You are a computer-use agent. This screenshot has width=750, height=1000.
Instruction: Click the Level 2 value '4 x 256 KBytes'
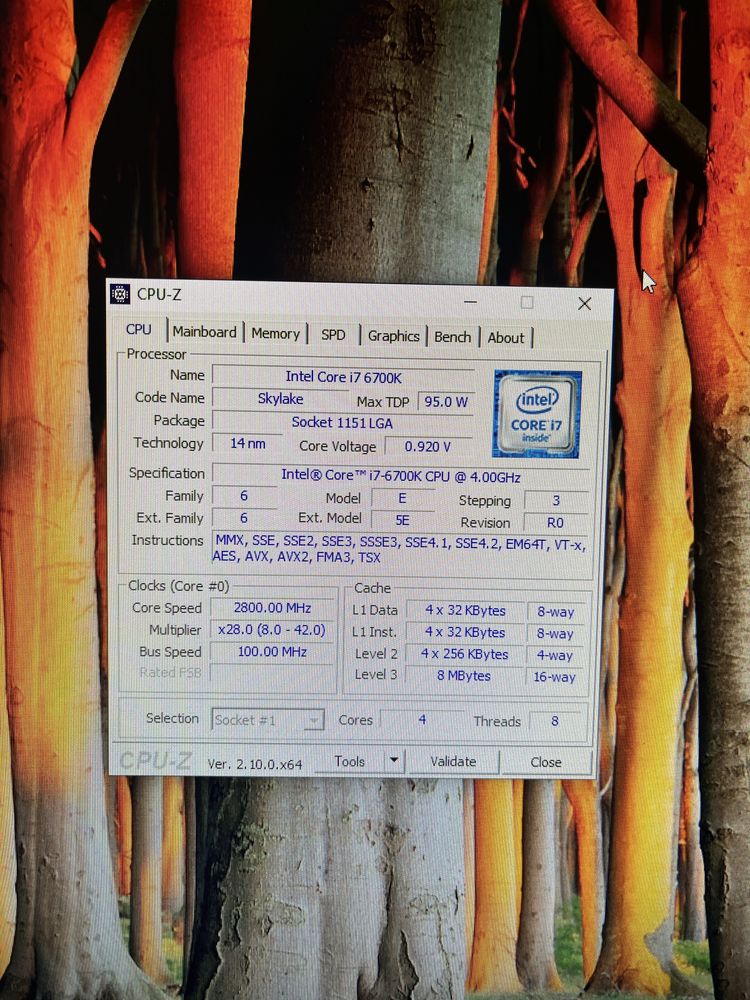(x=464, y=654)
